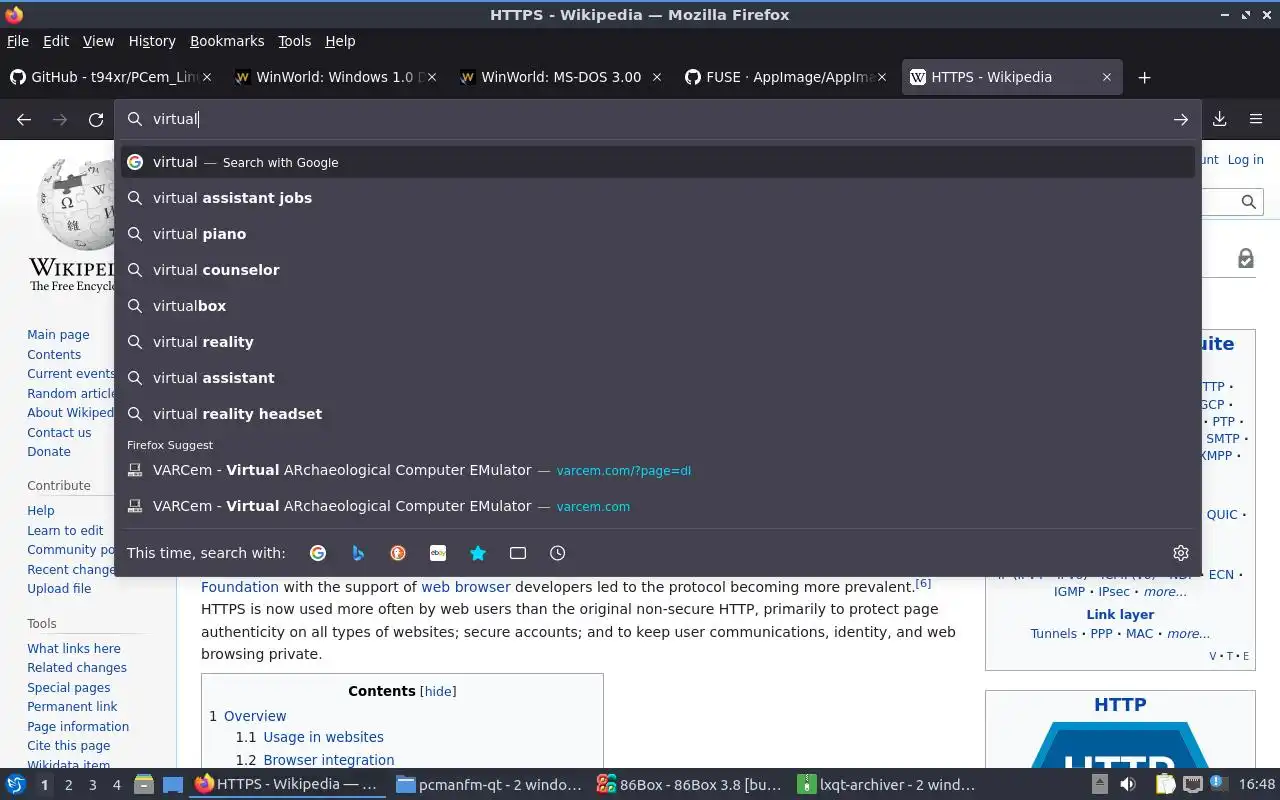Select 'virtual counselor' suggestion
This screenshot has height=800, width=1280.
point(658,270)
